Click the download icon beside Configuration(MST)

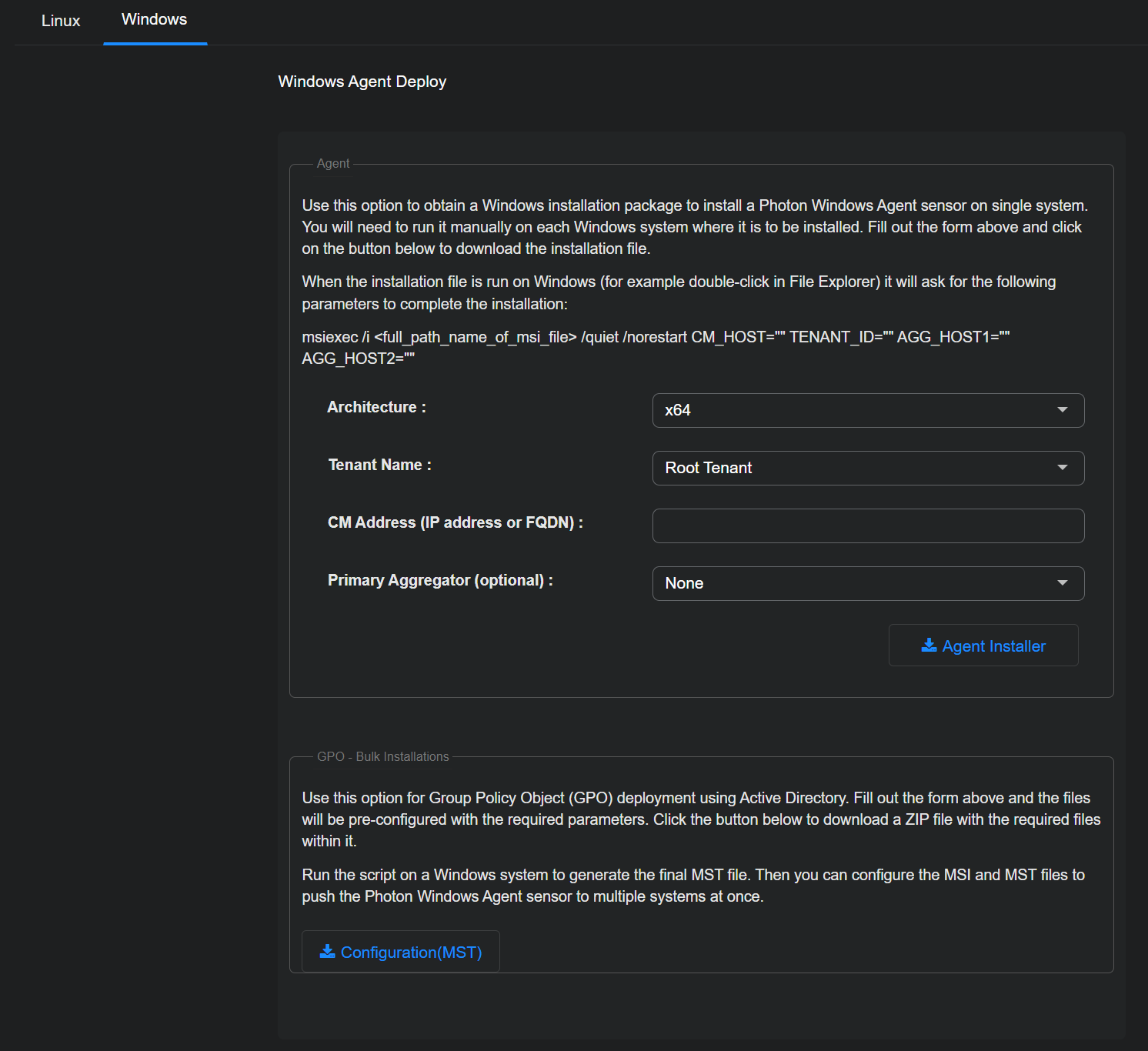327,952
